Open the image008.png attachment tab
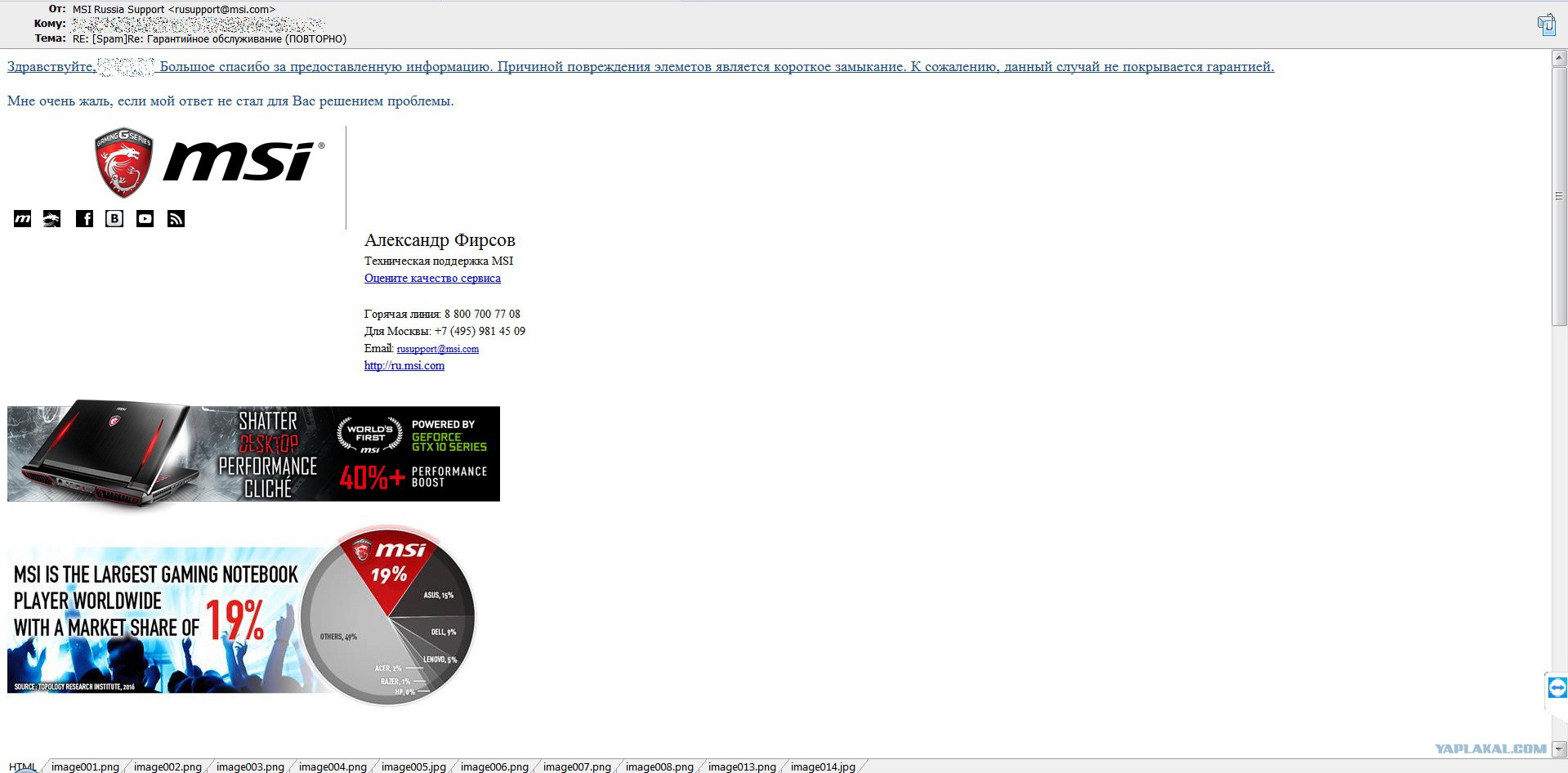This screenshot has height=773, width=1568. (x=659, y=766)
